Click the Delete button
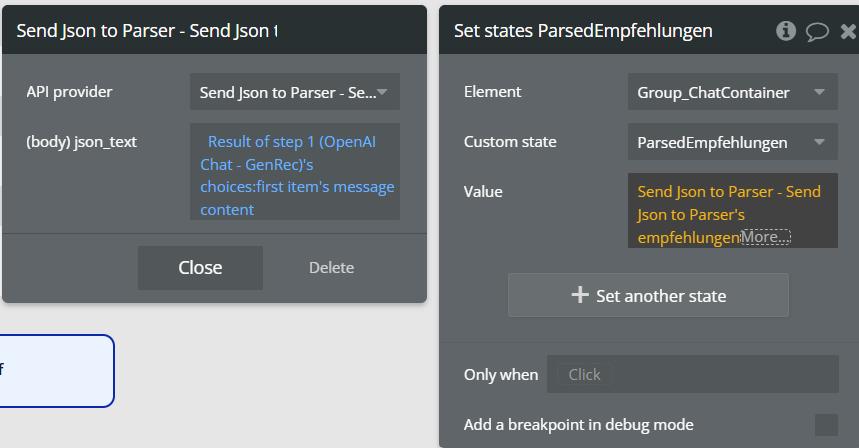This screenshot has height=448, width=859. [331, 268]
